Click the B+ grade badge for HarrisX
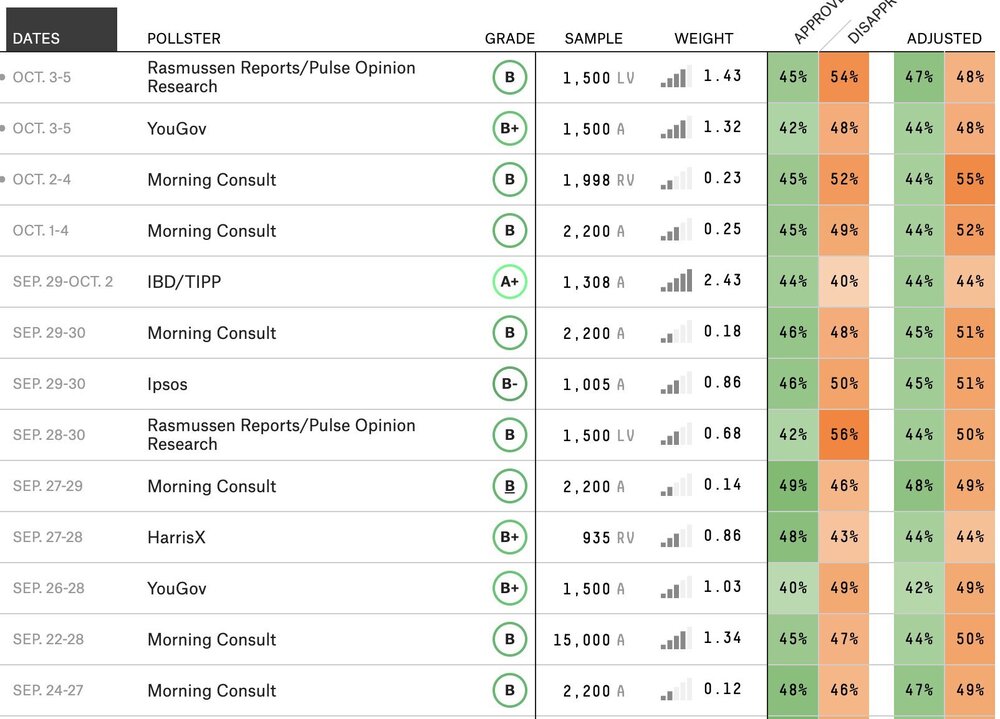 pos(509,537)
